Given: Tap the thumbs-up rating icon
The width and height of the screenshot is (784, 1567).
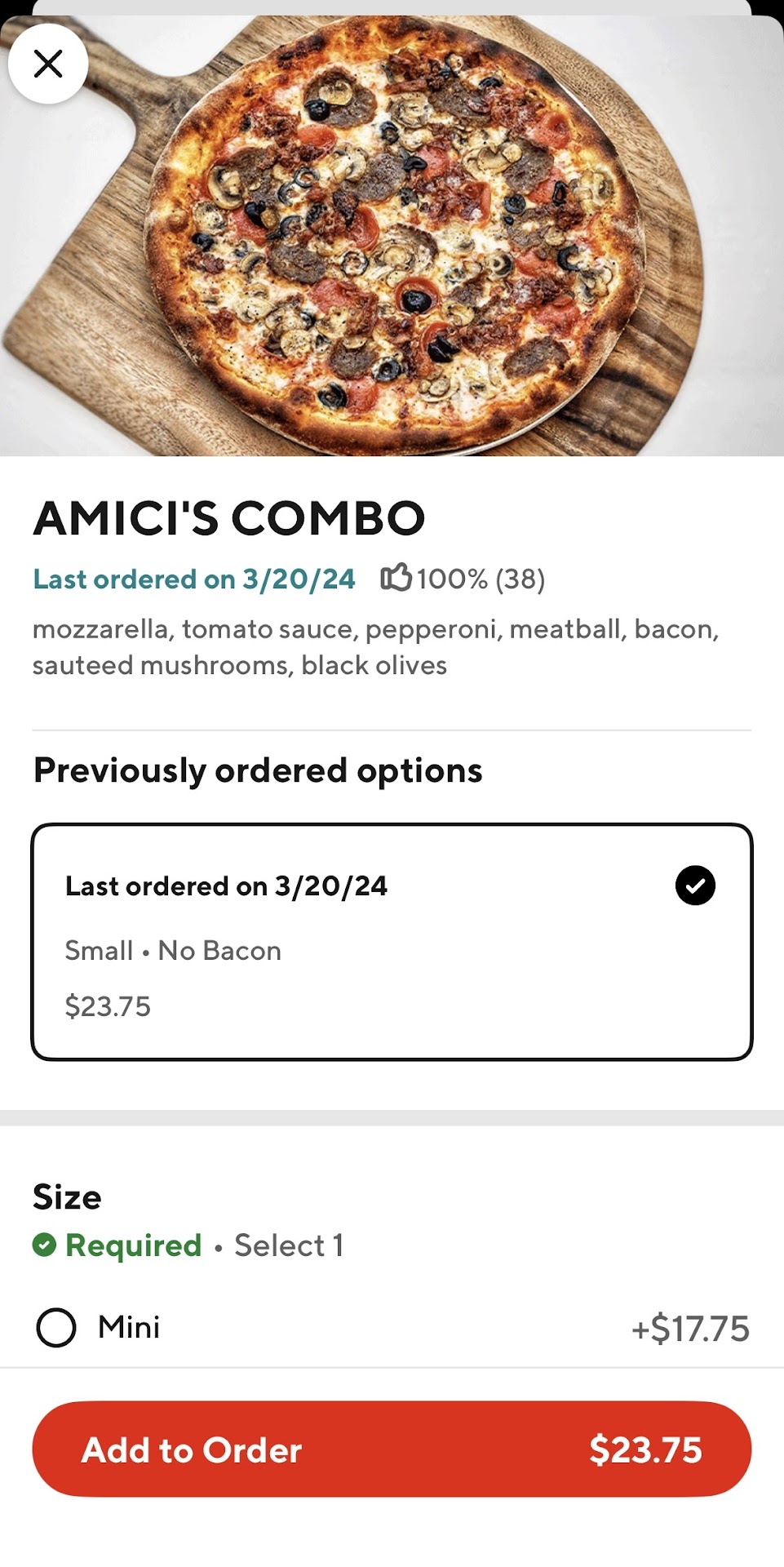Looking at the screenshot, I should point(396,578).
